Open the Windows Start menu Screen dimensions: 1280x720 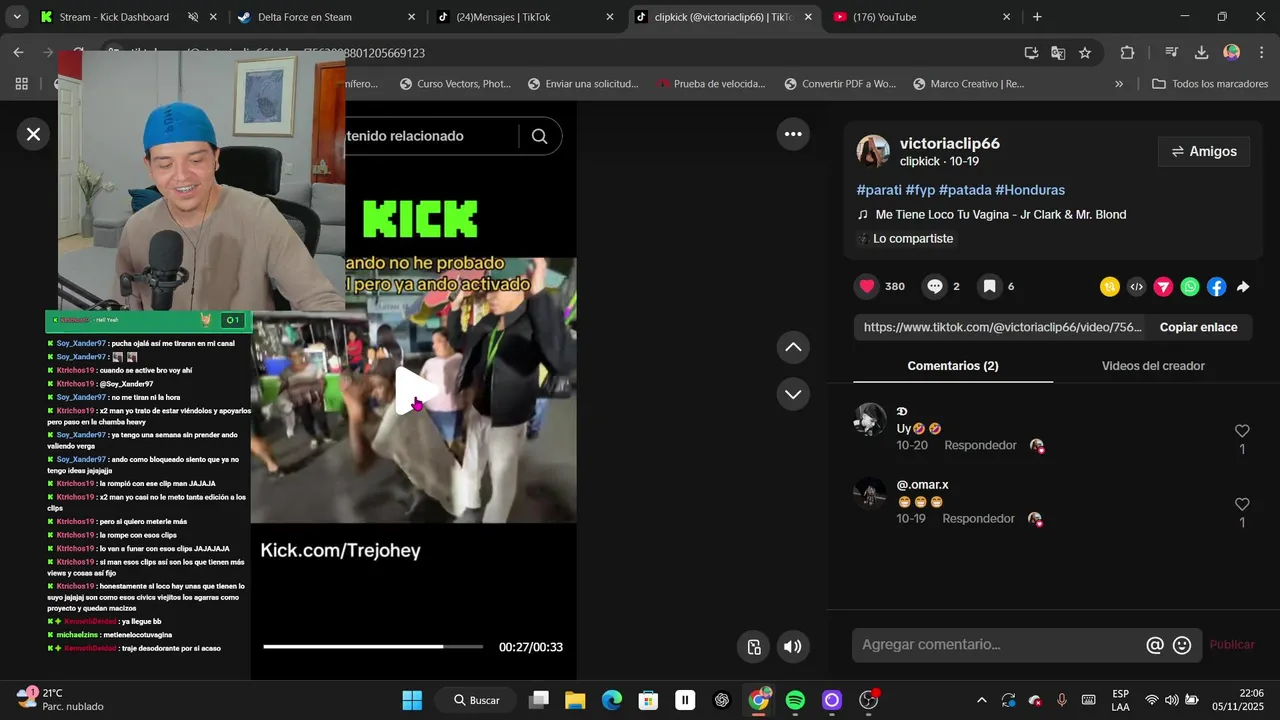click(412, 700)
